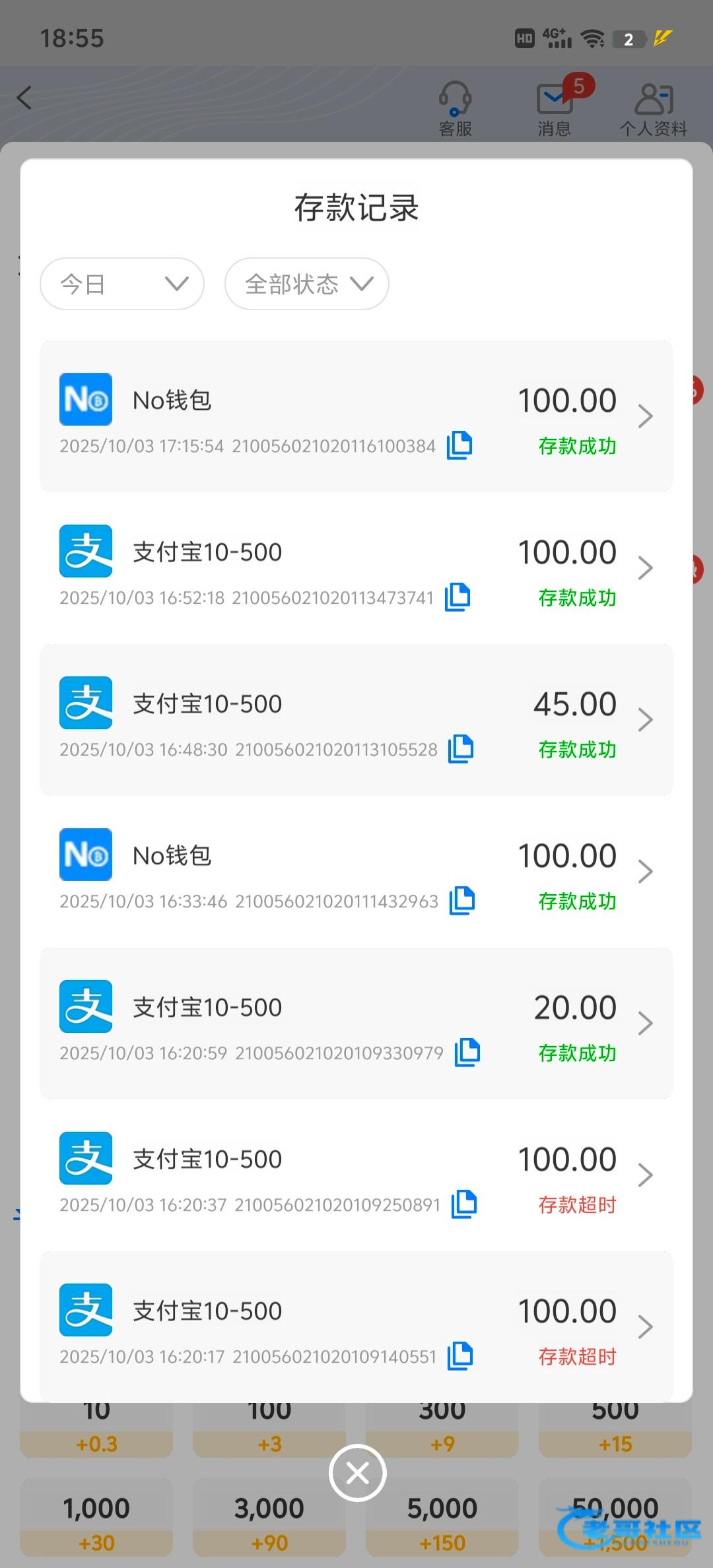The image size is (713, 1568).
Task: Open the 16:20:17 存款超时 deposit record
Action: (x=356, y=1325)
